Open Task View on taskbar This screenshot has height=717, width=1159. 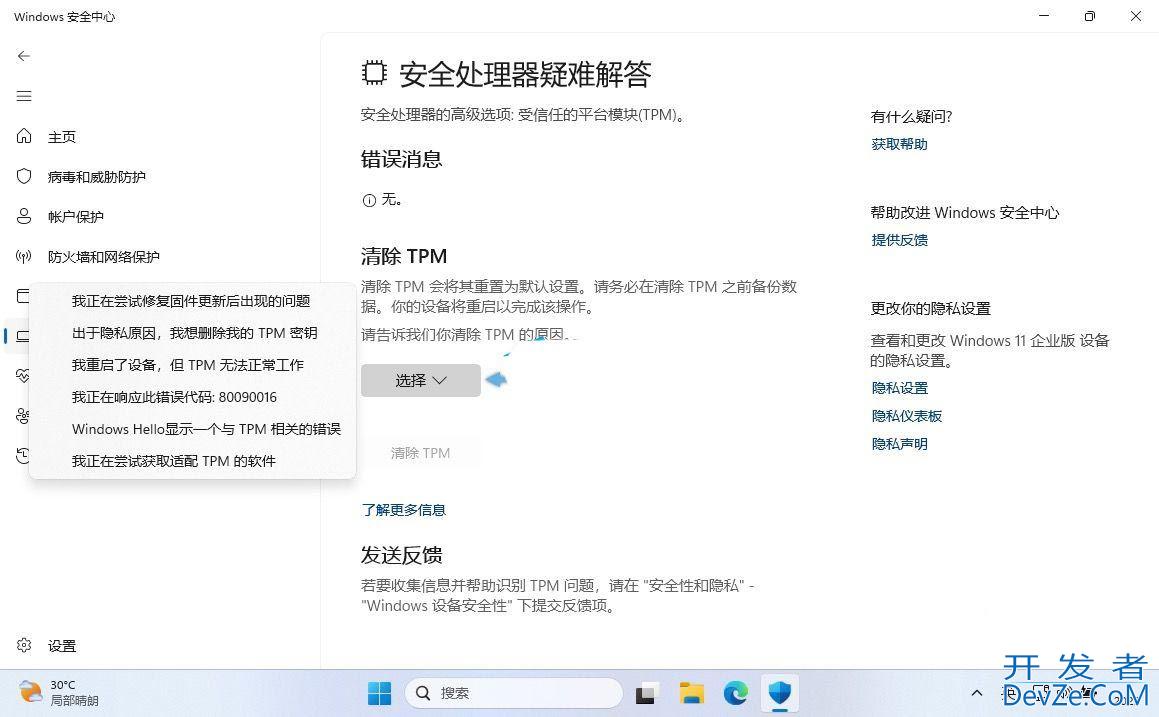[647, 693]
